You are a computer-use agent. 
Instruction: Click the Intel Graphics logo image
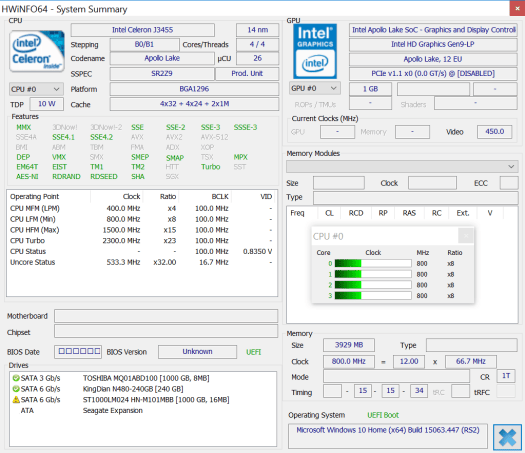[x=315, y=51]
